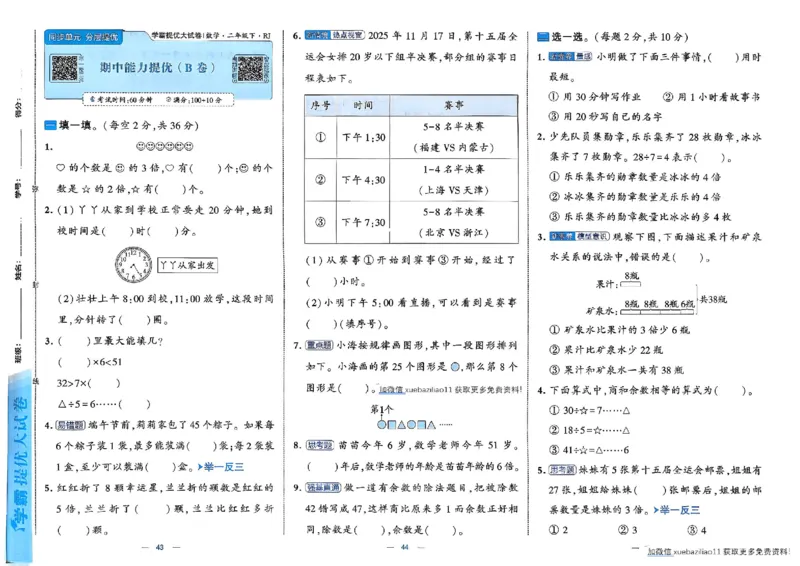Click the 第1个 label above the shapes
800x566 pixels.
pyautogui.click(x=382, y=409)
